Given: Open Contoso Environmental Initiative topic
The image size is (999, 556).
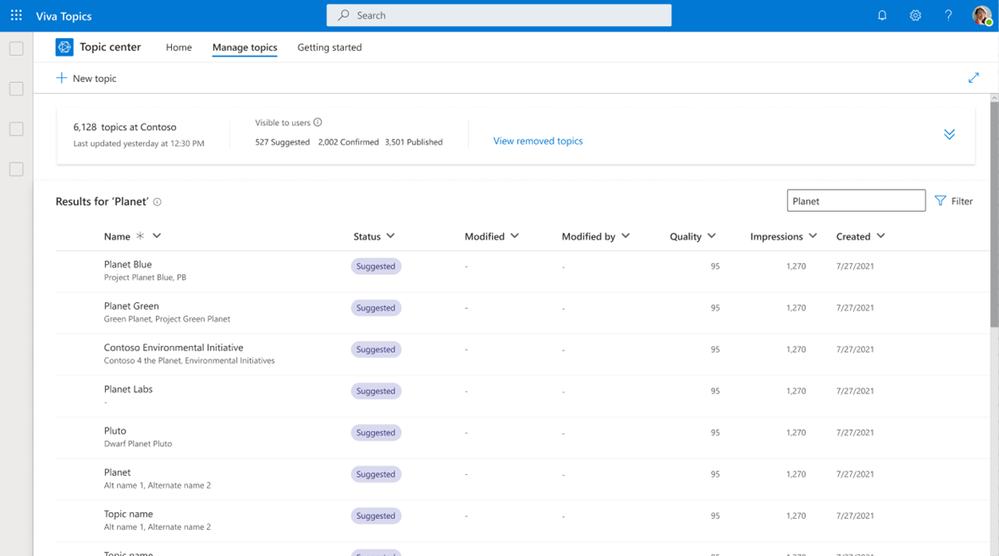Looking at the screenshot, I should pyautogui.click(x=173, y=347).
